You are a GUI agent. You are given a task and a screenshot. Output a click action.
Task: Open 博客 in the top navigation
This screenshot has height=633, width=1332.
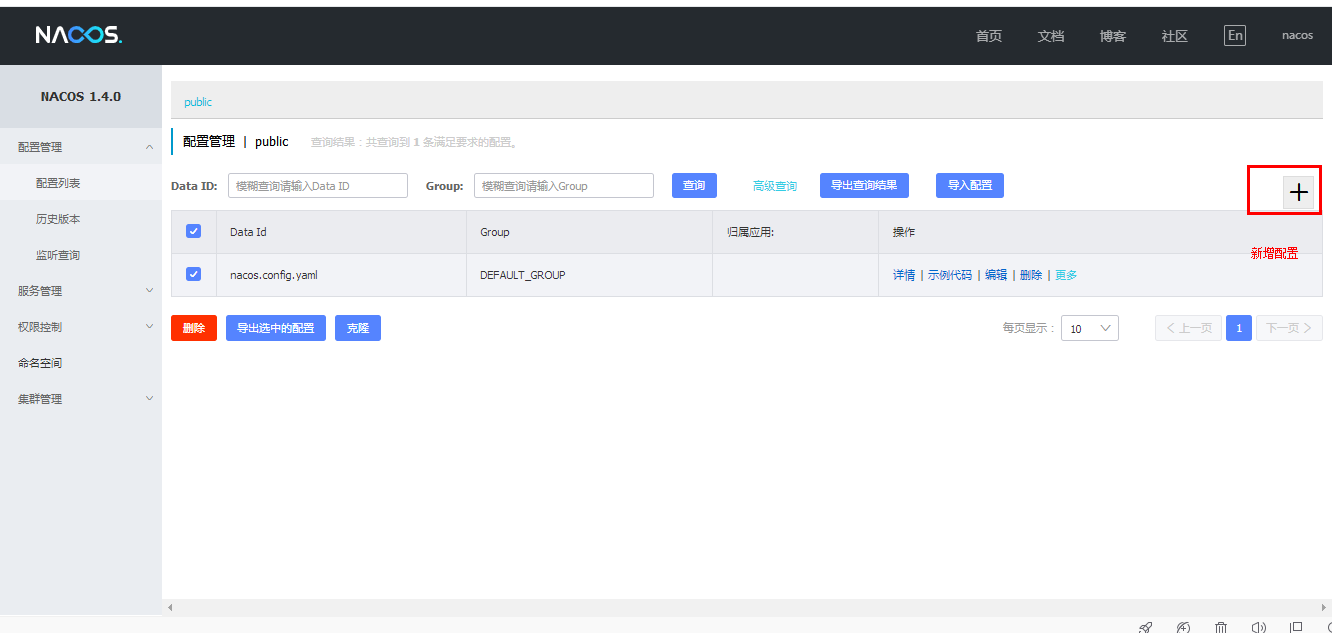click(1113, 36)
